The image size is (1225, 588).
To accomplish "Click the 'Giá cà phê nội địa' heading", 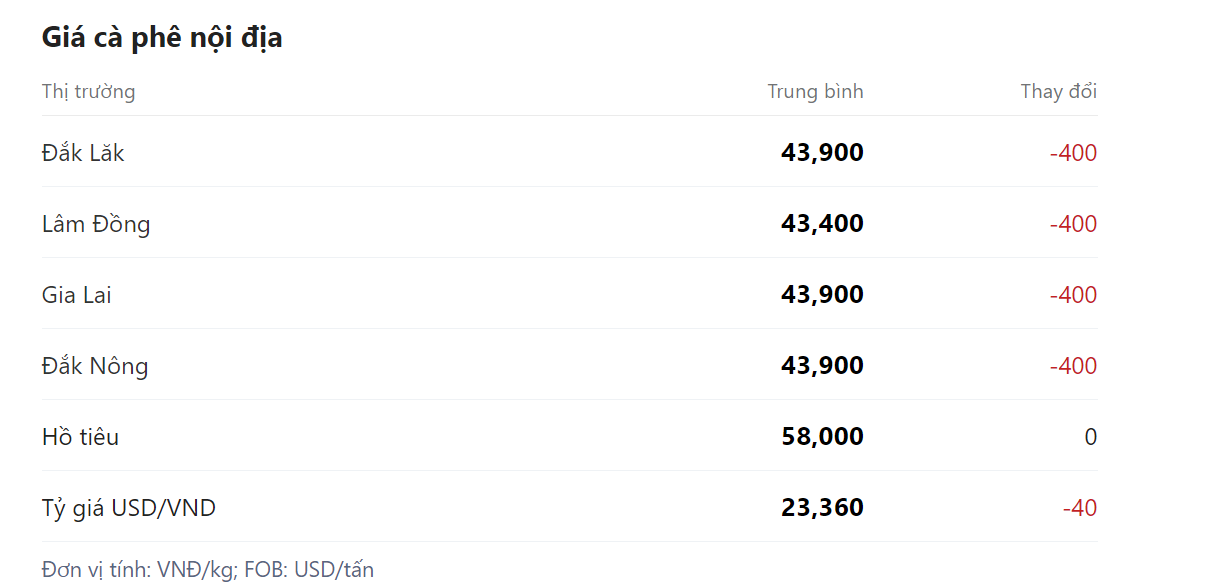I will pos(162,38).
